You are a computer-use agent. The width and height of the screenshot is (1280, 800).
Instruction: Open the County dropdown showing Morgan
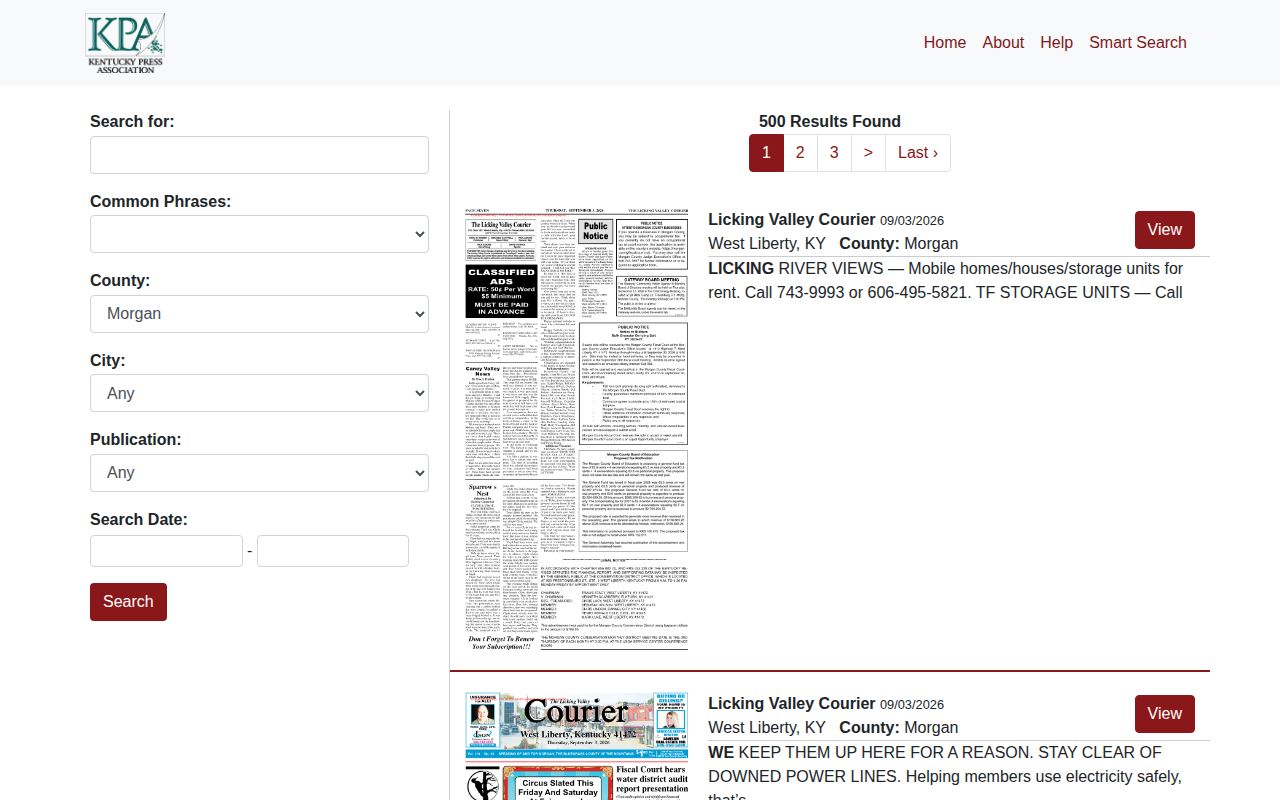259,314
